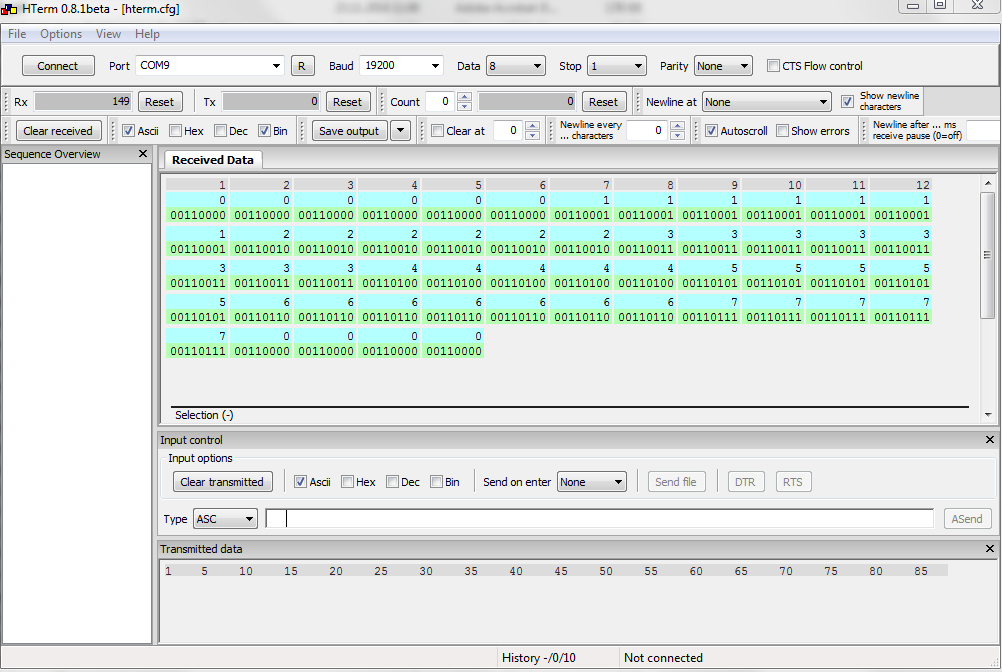Click the Save output button

pyautogui.click(x=349, y=131)
